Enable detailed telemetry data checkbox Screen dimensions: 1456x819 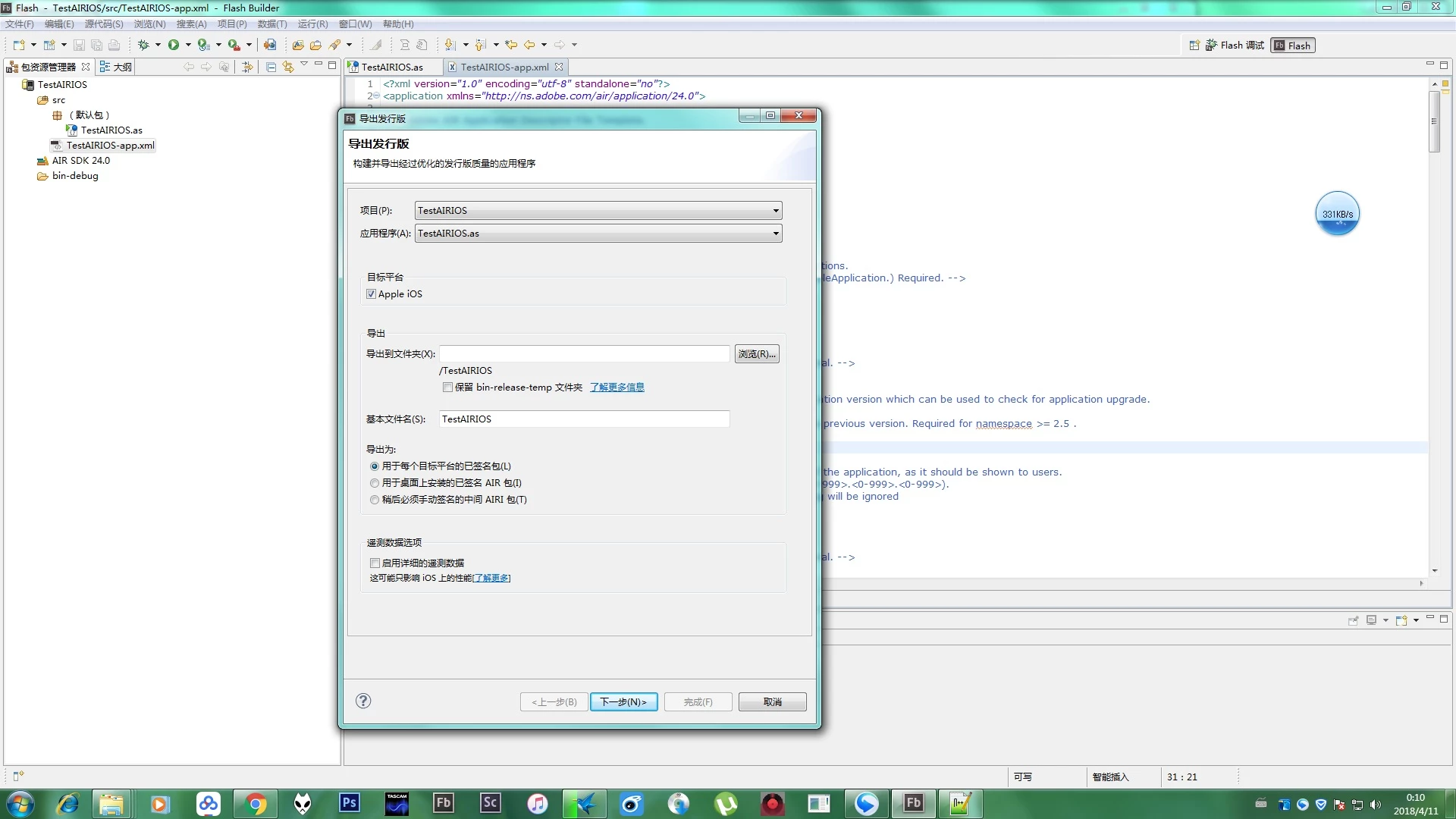point(375,563)
